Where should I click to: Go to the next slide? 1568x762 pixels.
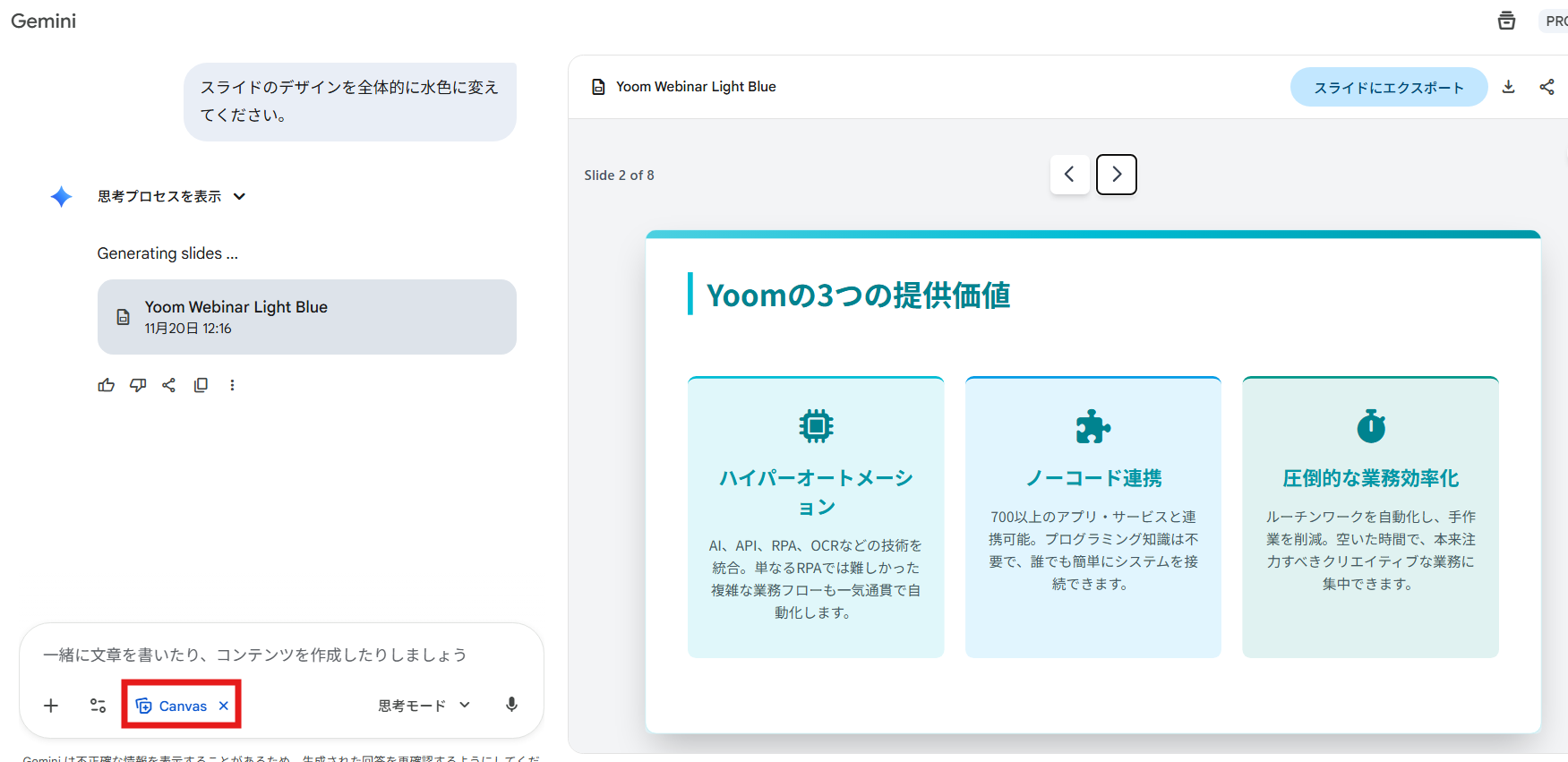point(1116,175)
